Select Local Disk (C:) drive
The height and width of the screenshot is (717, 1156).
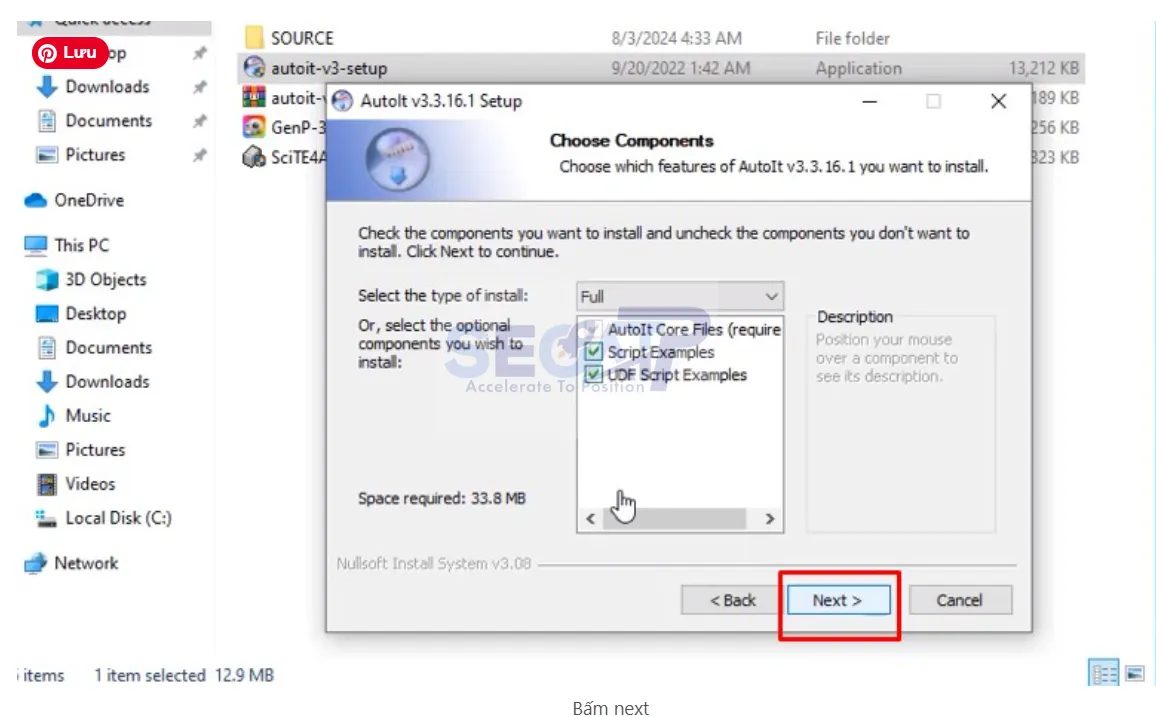point(104,518)
